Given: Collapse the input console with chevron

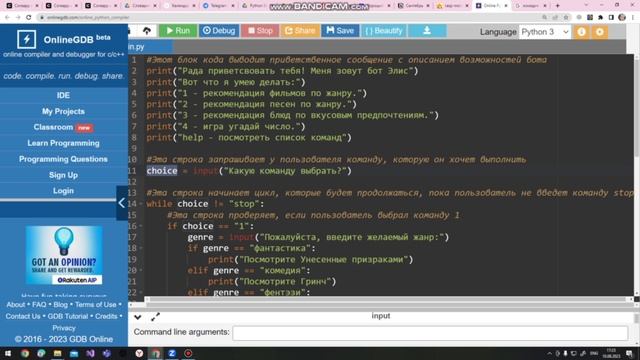Looking at the screenshot, I should (138, 317).
